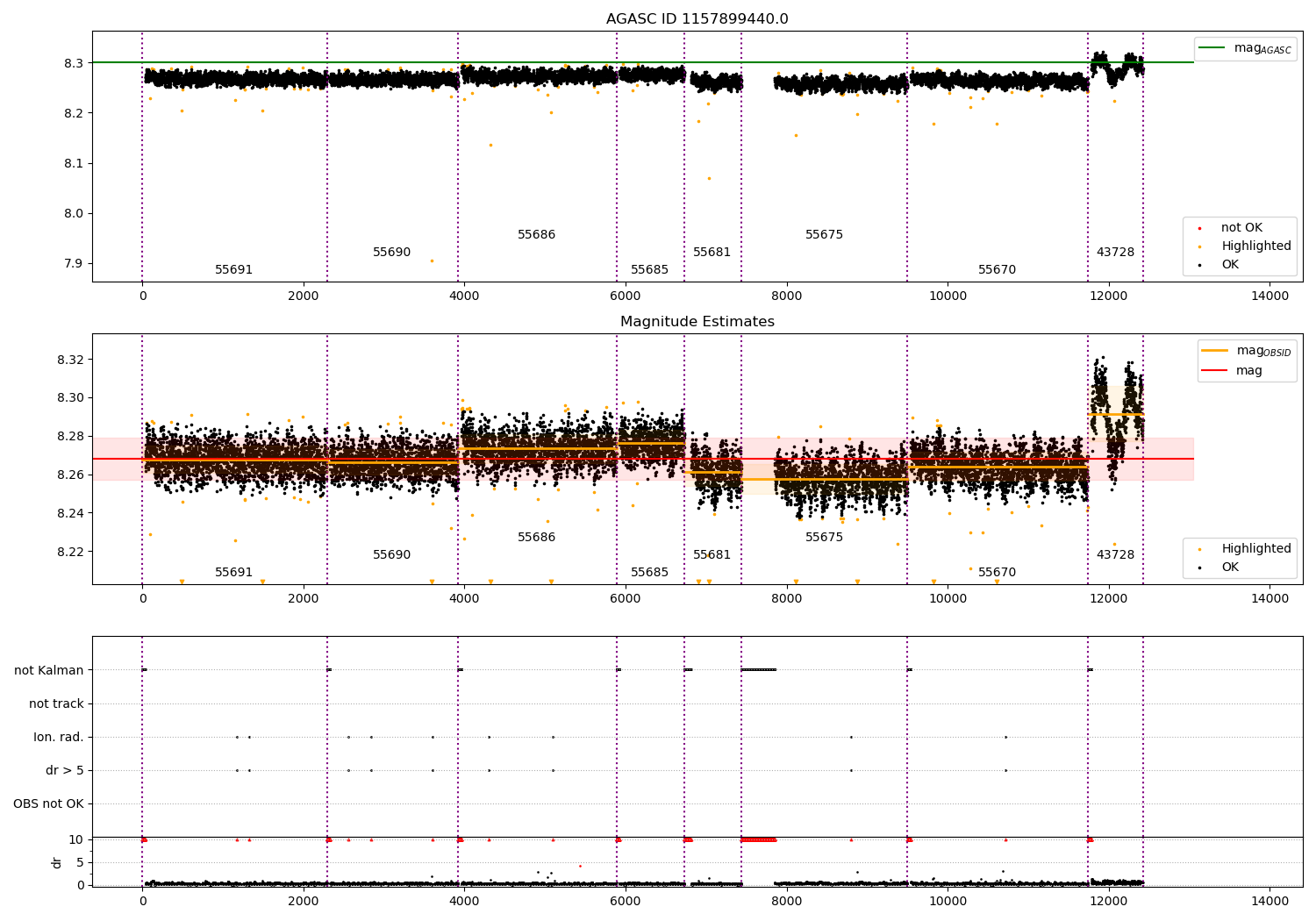This screenshot has height=921, width=1316.
Task: Click obsid label 55681 in Magnitude Estimates plot
Action: (x=712, y=555)
